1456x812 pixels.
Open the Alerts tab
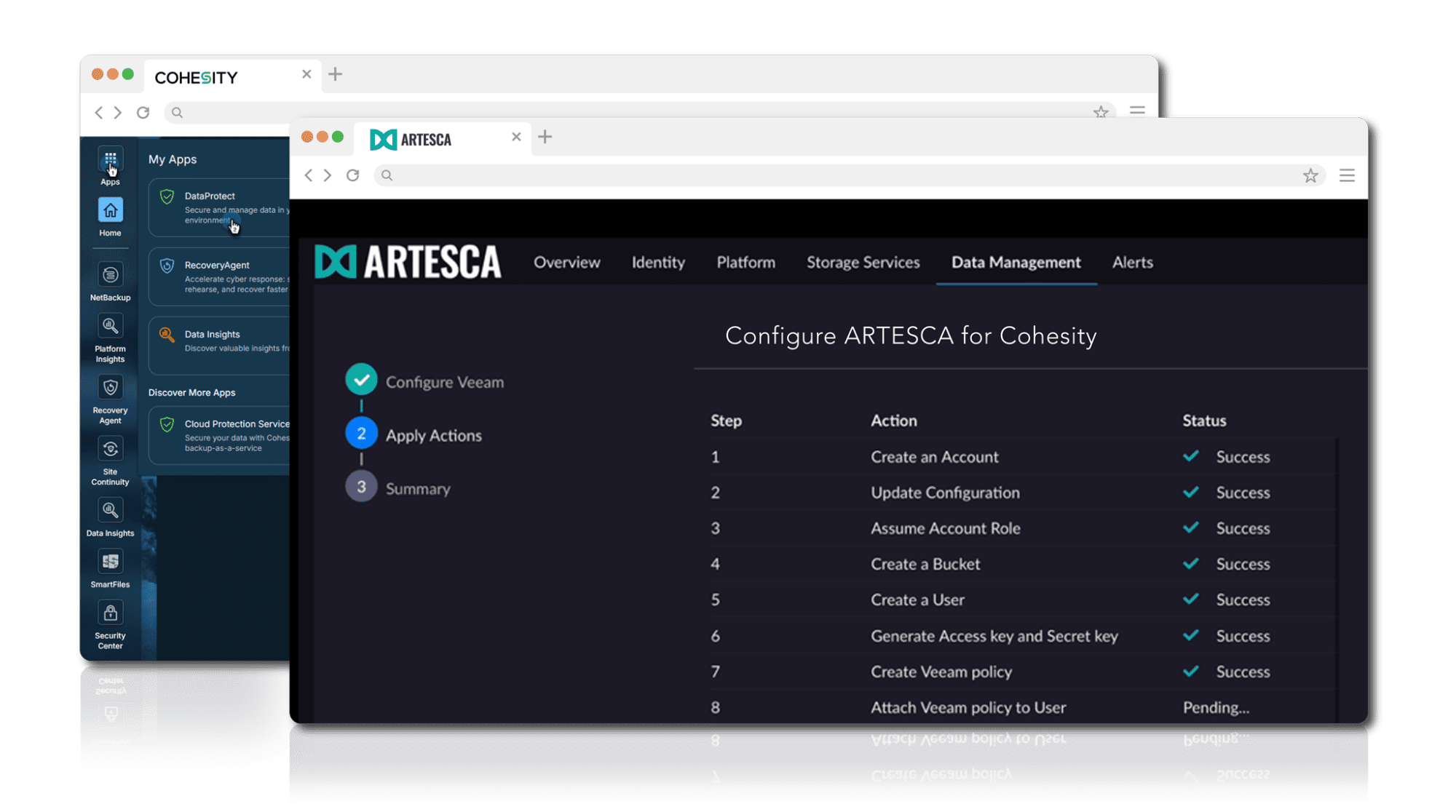point(1132,263)
